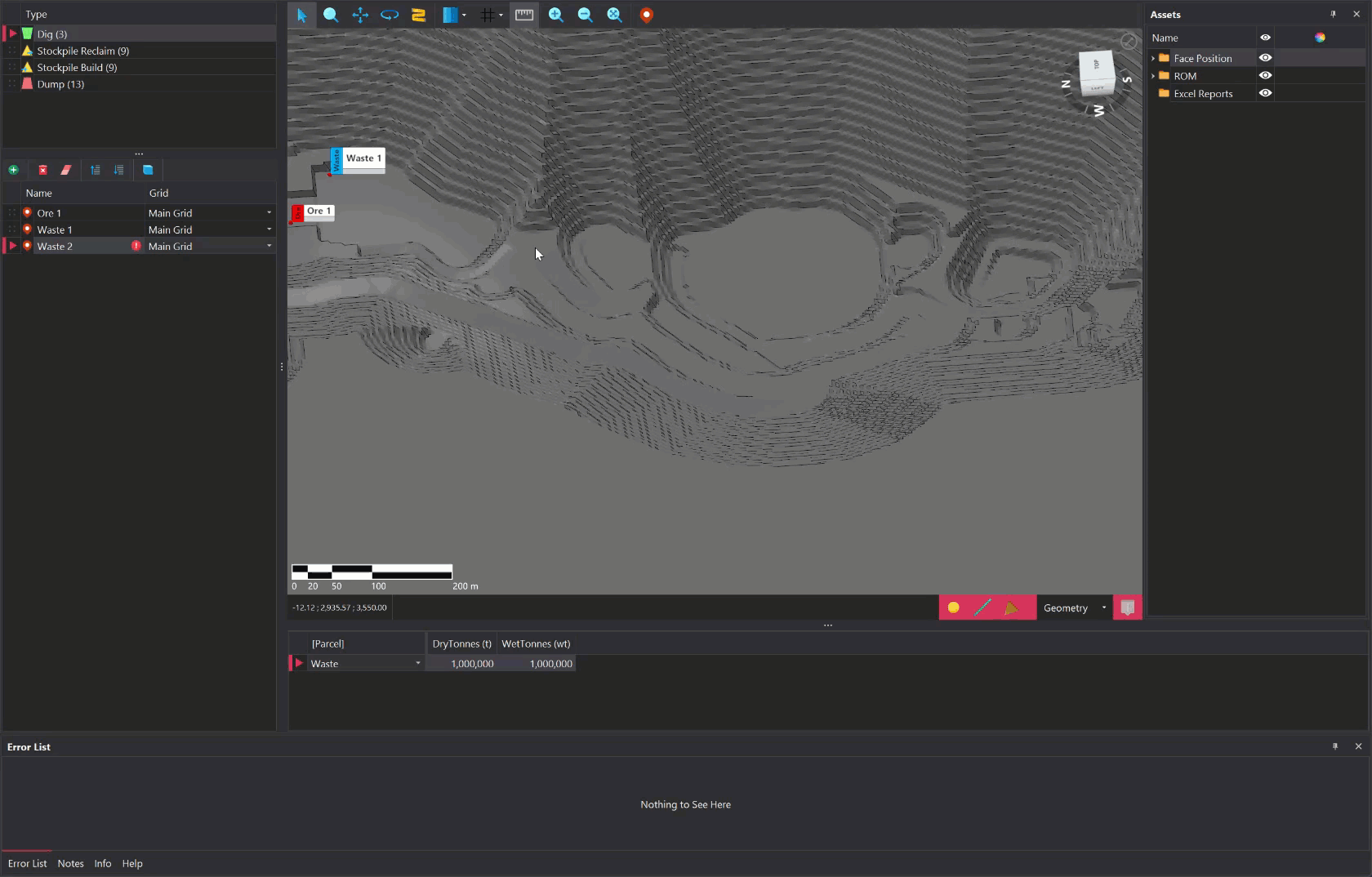Image resolution: width=1372 pixels, height=877 pixels.
Task: Toggle Excel Reports visibility eye
Action: [x=1265, y=93]
